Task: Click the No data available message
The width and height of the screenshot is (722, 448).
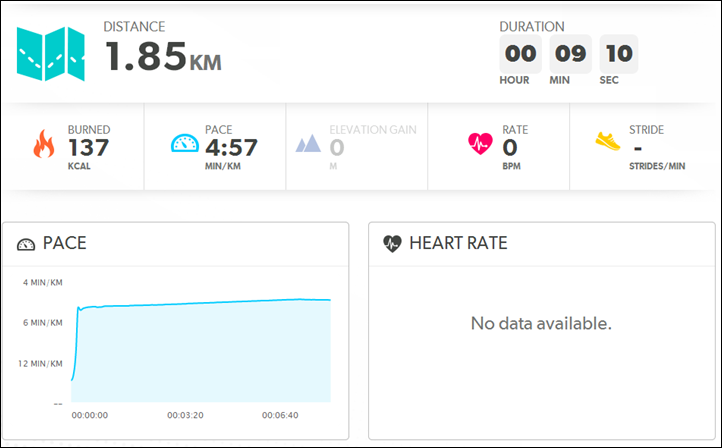Action: (x=541, y=323)
